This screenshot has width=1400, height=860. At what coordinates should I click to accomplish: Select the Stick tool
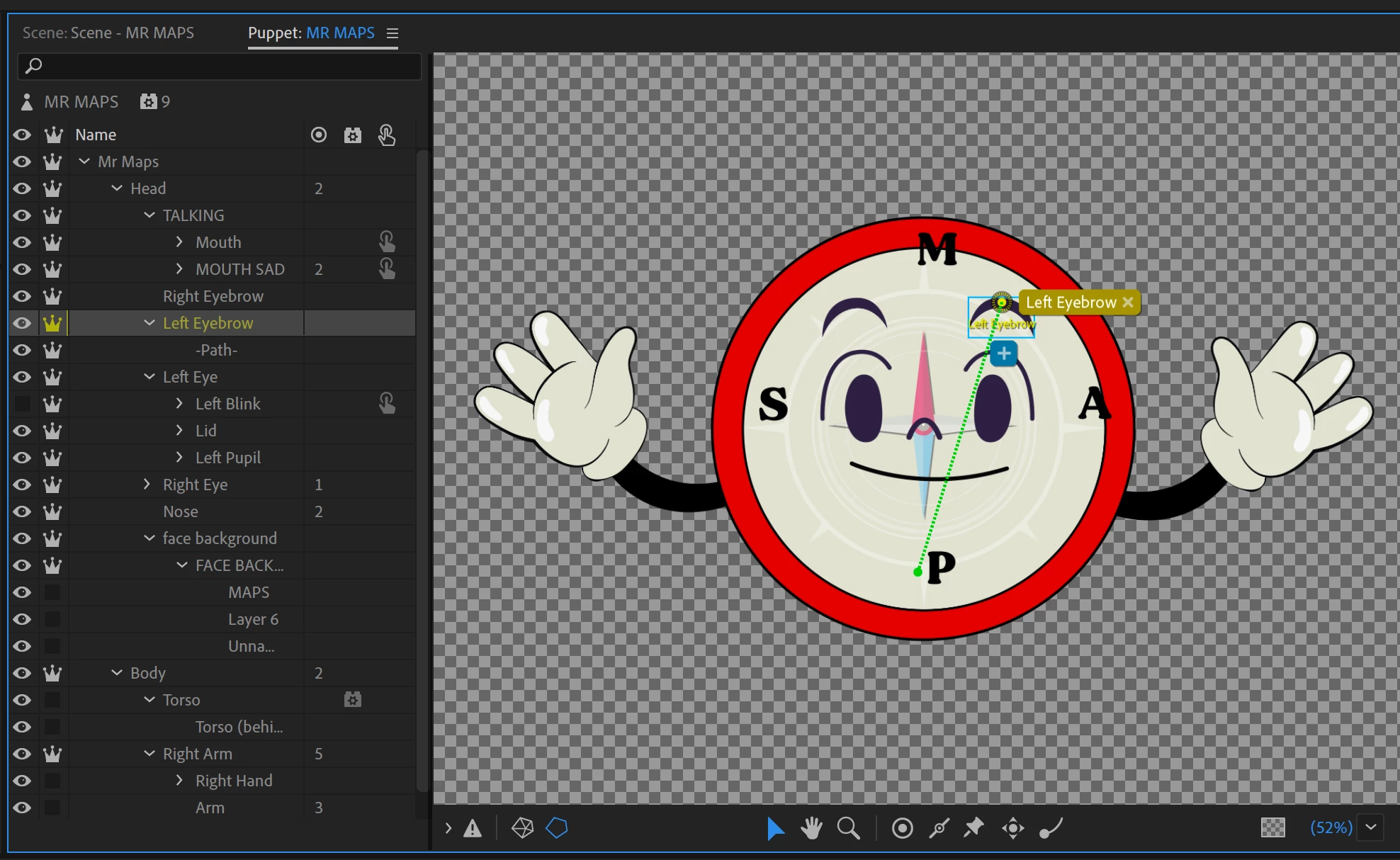pyautogui.click(x=939, y=828)
